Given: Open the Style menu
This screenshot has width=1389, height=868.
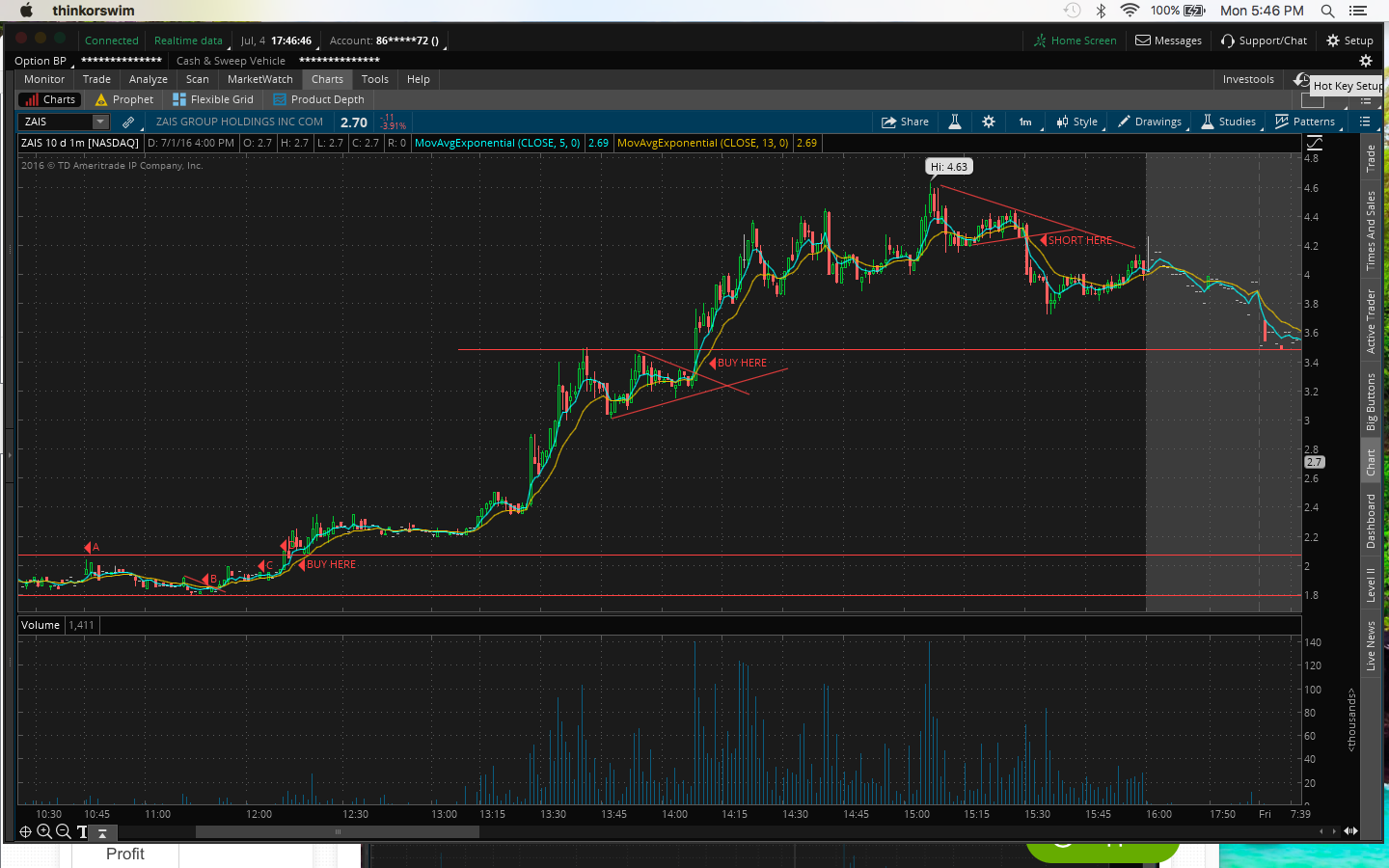Looking at the screenshot, I should click(1077, 122).
